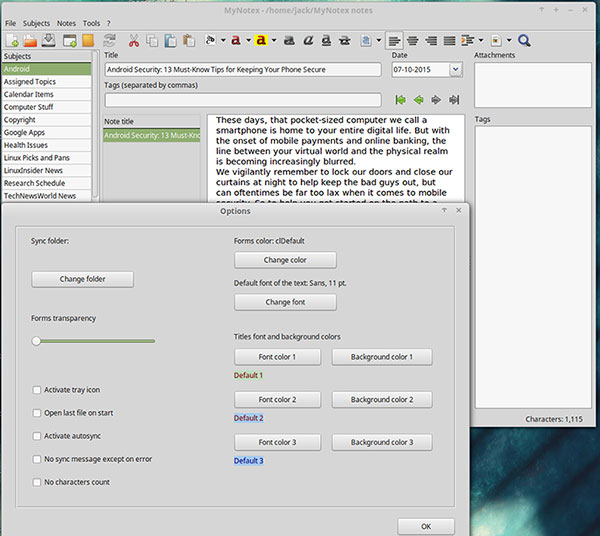Image resolution: width=600 pixels, height=536 pixels.
Task: Open the Subjects menu
Action: [36, 23]
